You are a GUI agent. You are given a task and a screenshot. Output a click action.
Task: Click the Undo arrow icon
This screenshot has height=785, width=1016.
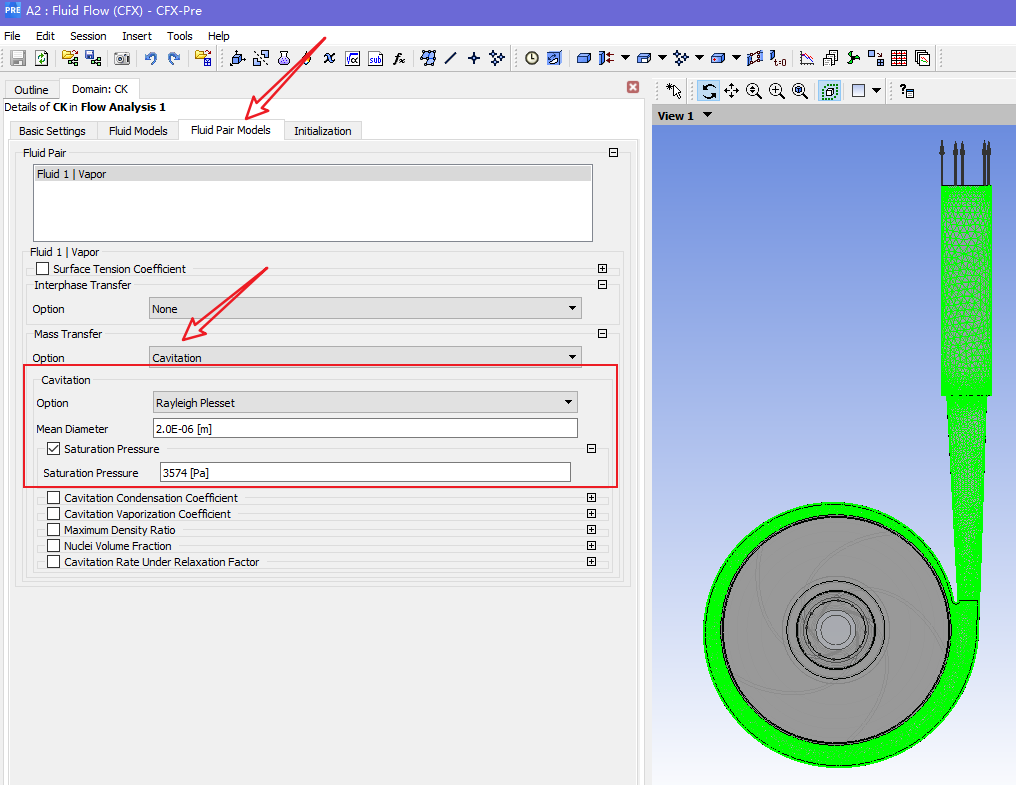151,59
